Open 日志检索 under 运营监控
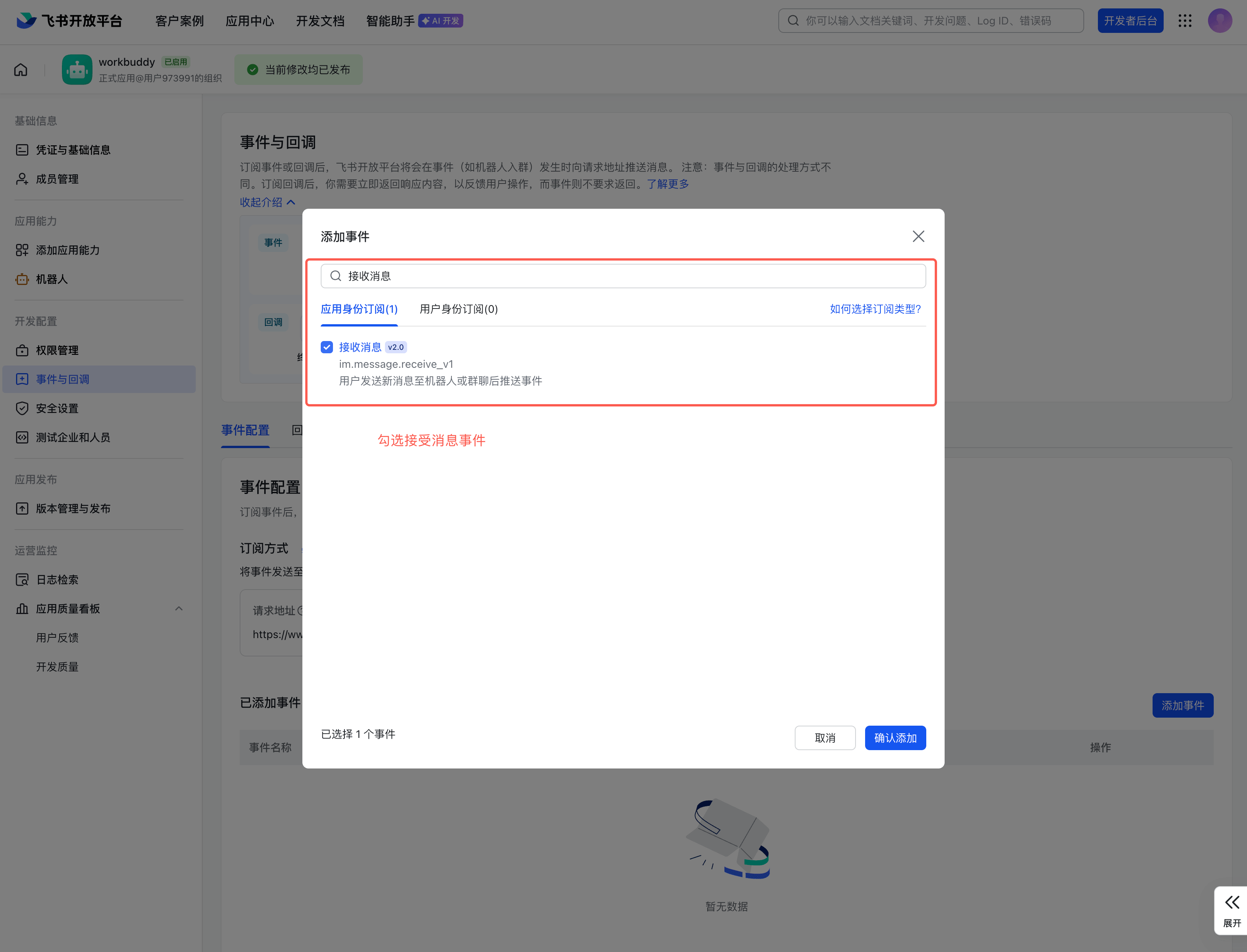Image resolution: width=1247 pixels, height=952 pixels. [57, 579]
